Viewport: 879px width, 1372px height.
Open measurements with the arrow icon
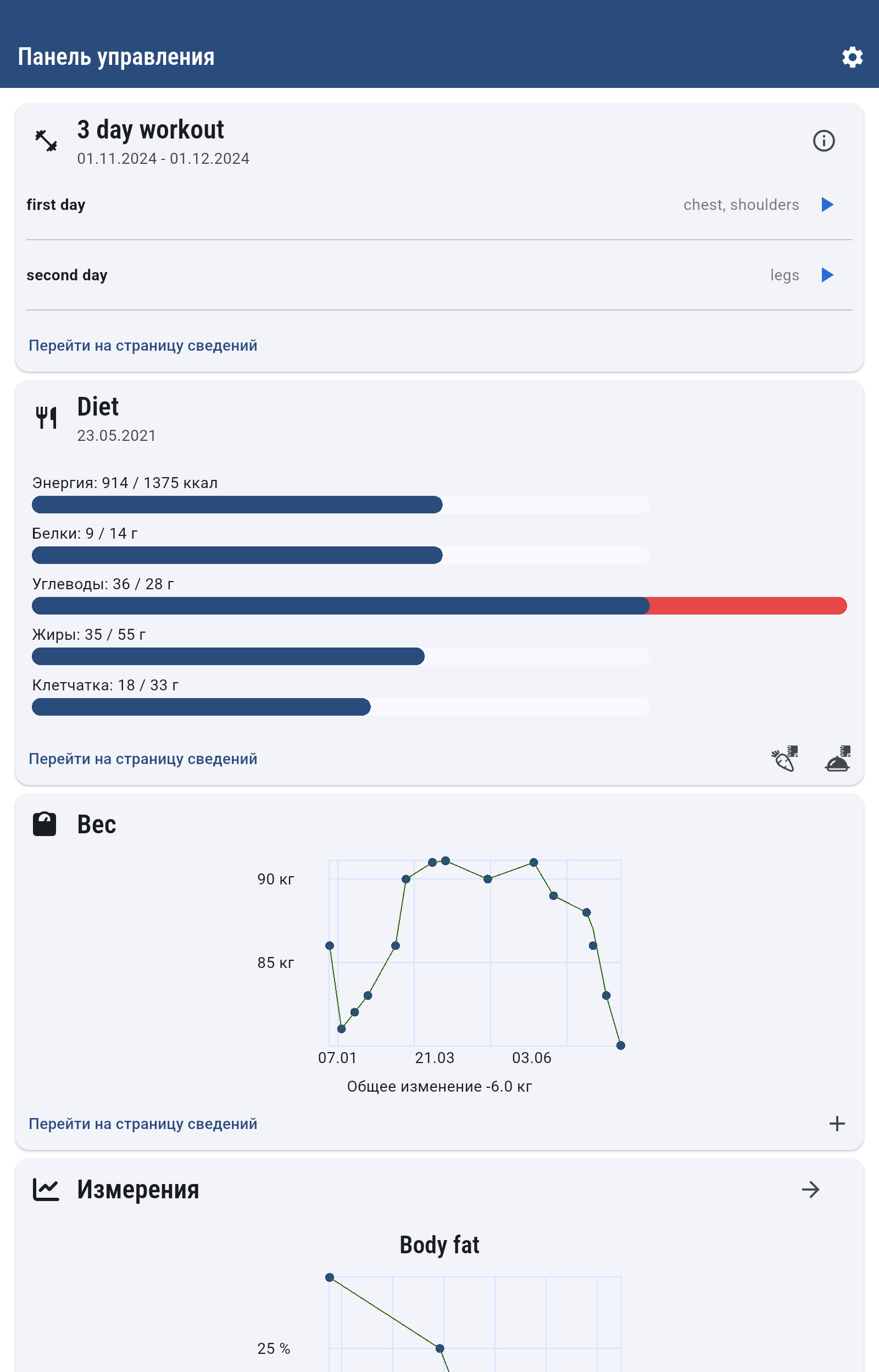click(810, 1190)
